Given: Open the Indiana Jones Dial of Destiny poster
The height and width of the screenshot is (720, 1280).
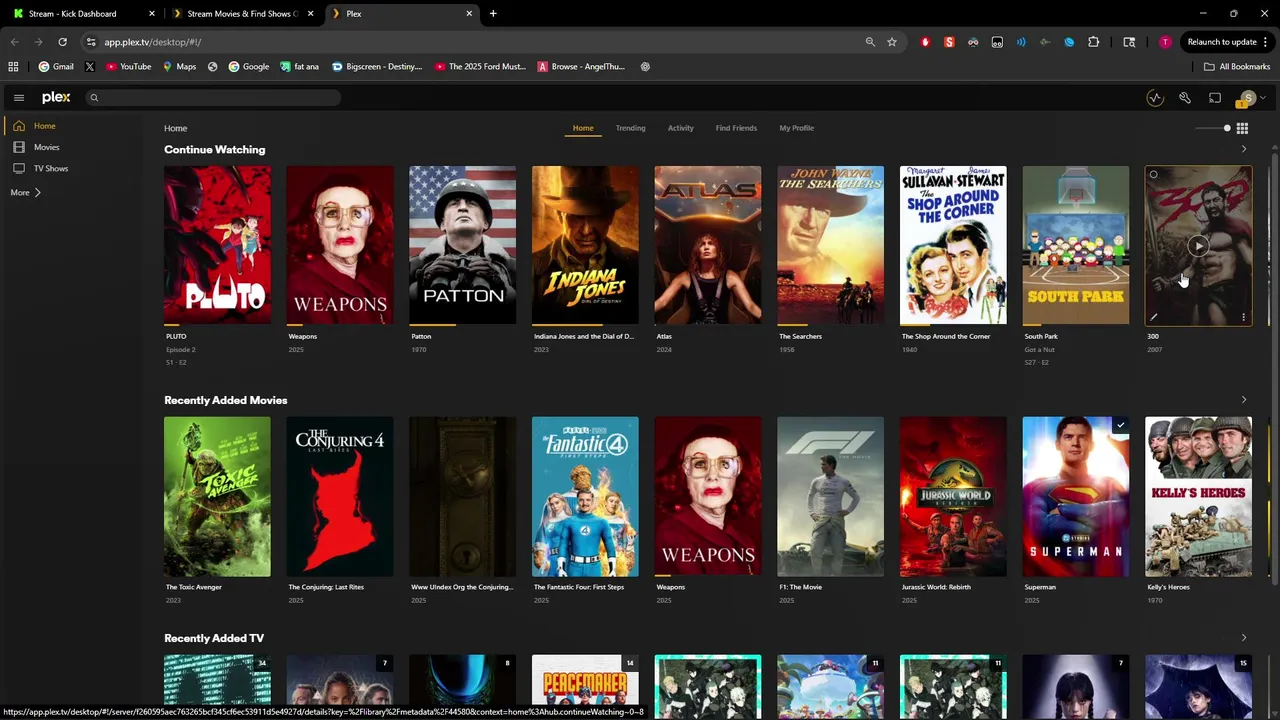Looking at the screenshot, I should (x=585, y=245).
